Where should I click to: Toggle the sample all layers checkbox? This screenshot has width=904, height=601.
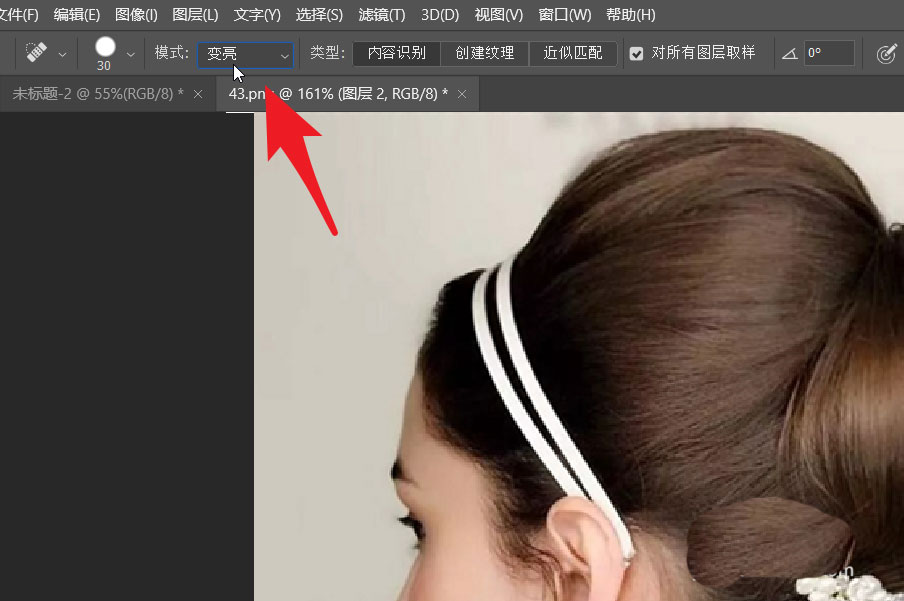coord(637,52)
